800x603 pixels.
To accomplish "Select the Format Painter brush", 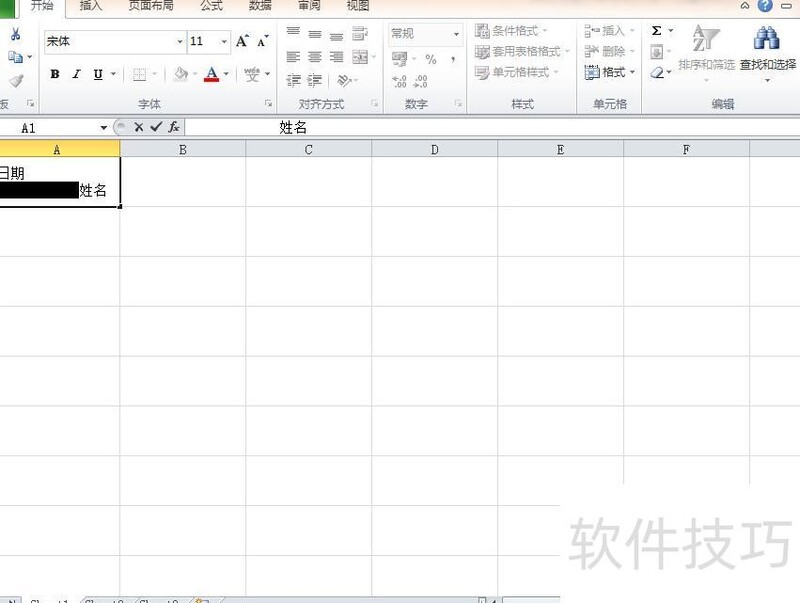I will point(16,81).
